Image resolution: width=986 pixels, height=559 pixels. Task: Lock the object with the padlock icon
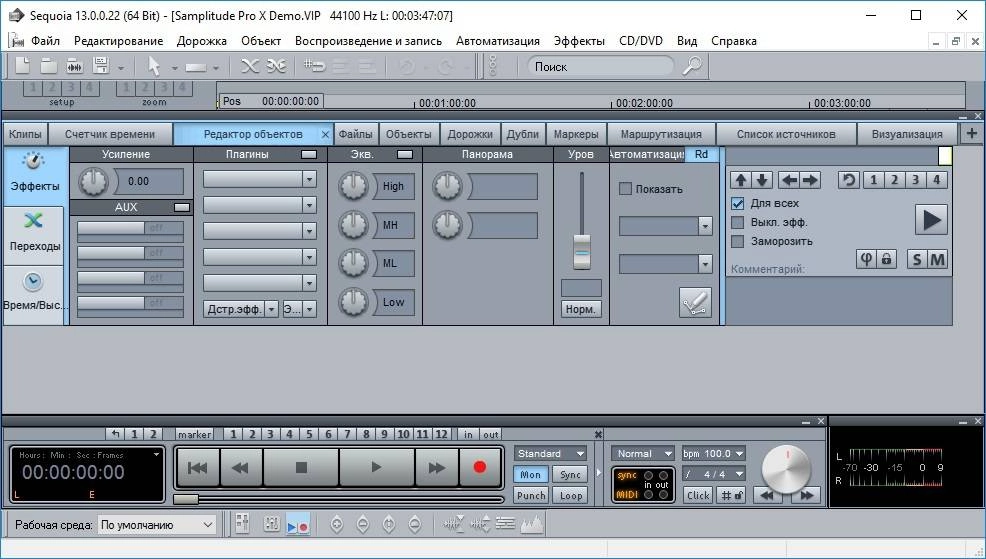coord(886,258)
